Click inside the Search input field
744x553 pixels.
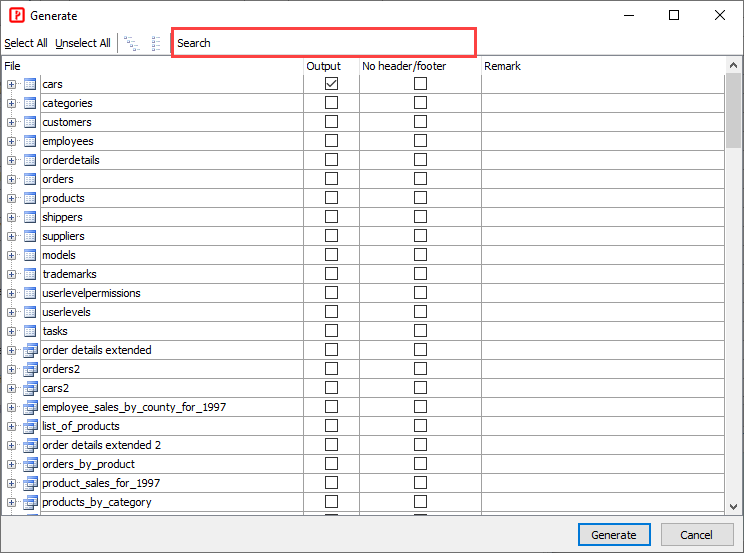(x=322, y=43)
